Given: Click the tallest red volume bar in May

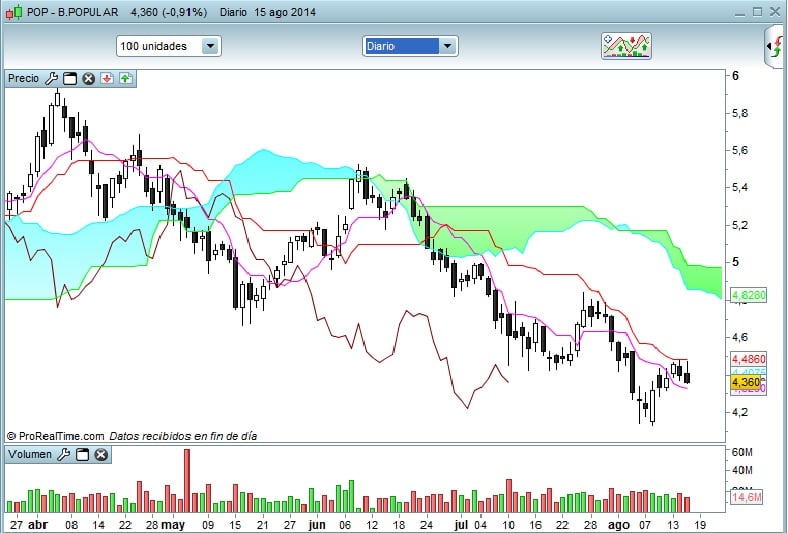Looking at the screenshot, I should [x=187, y=480].
